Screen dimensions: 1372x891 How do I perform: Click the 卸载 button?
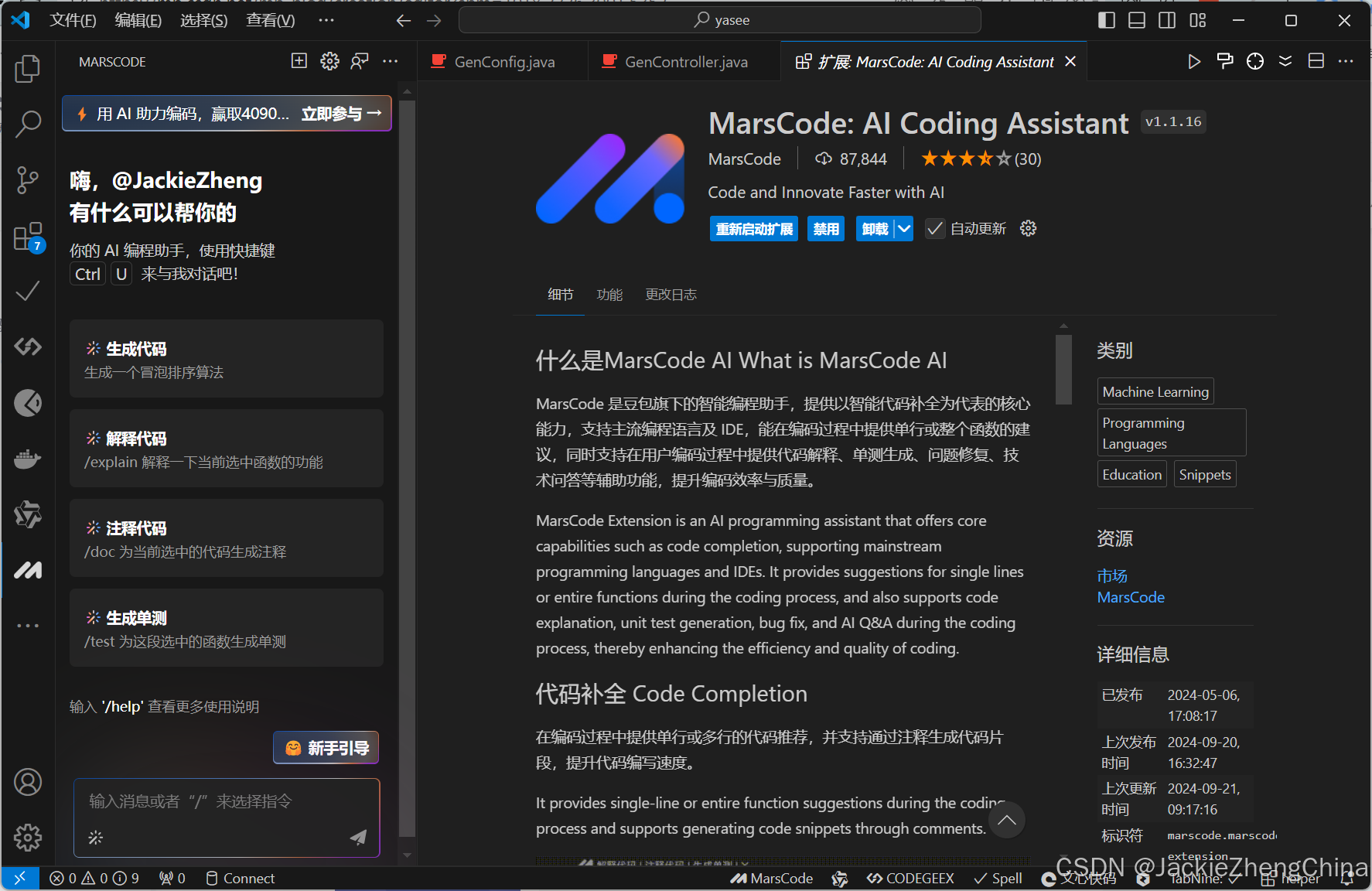coord(875,228)
